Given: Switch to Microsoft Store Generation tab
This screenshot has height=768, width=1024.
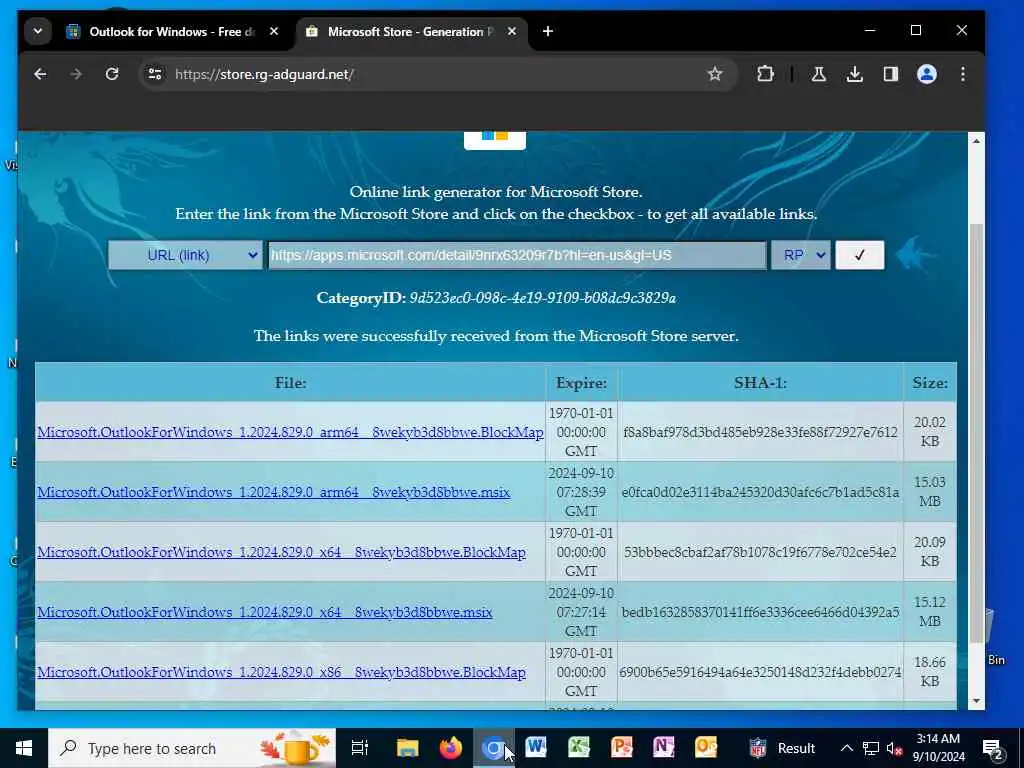Looking at the screenshot, I should click(411, 31).
